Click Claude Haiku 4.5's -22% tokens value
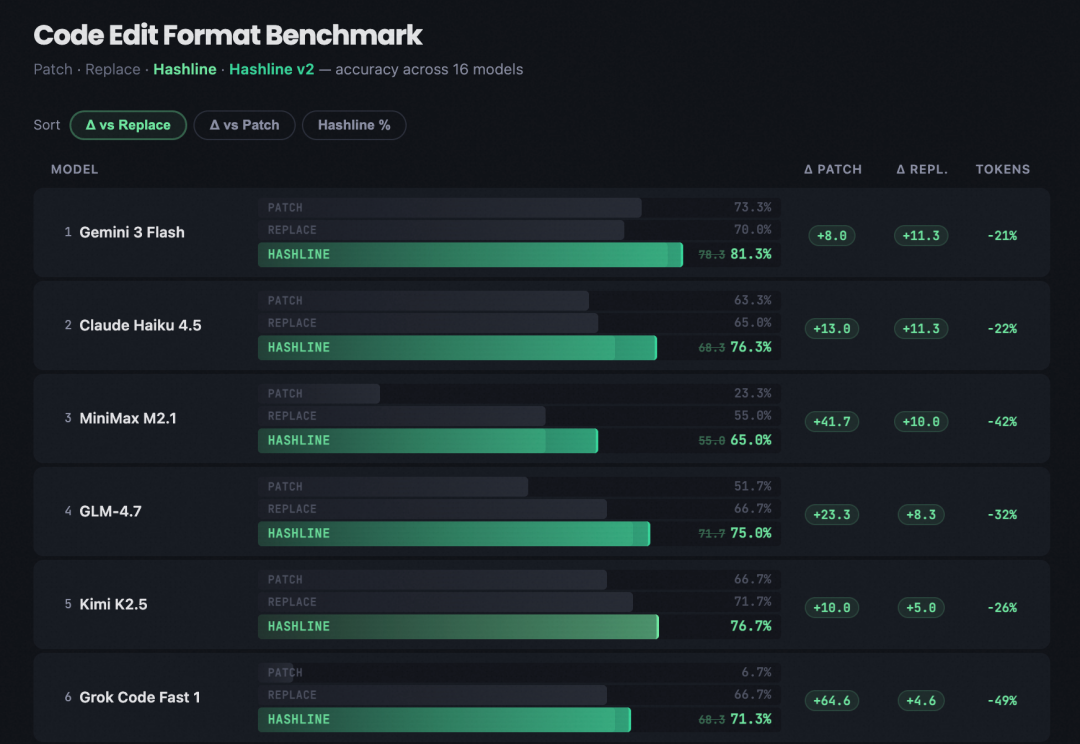Screen dimensions: 1080x744 (1002, 328)
